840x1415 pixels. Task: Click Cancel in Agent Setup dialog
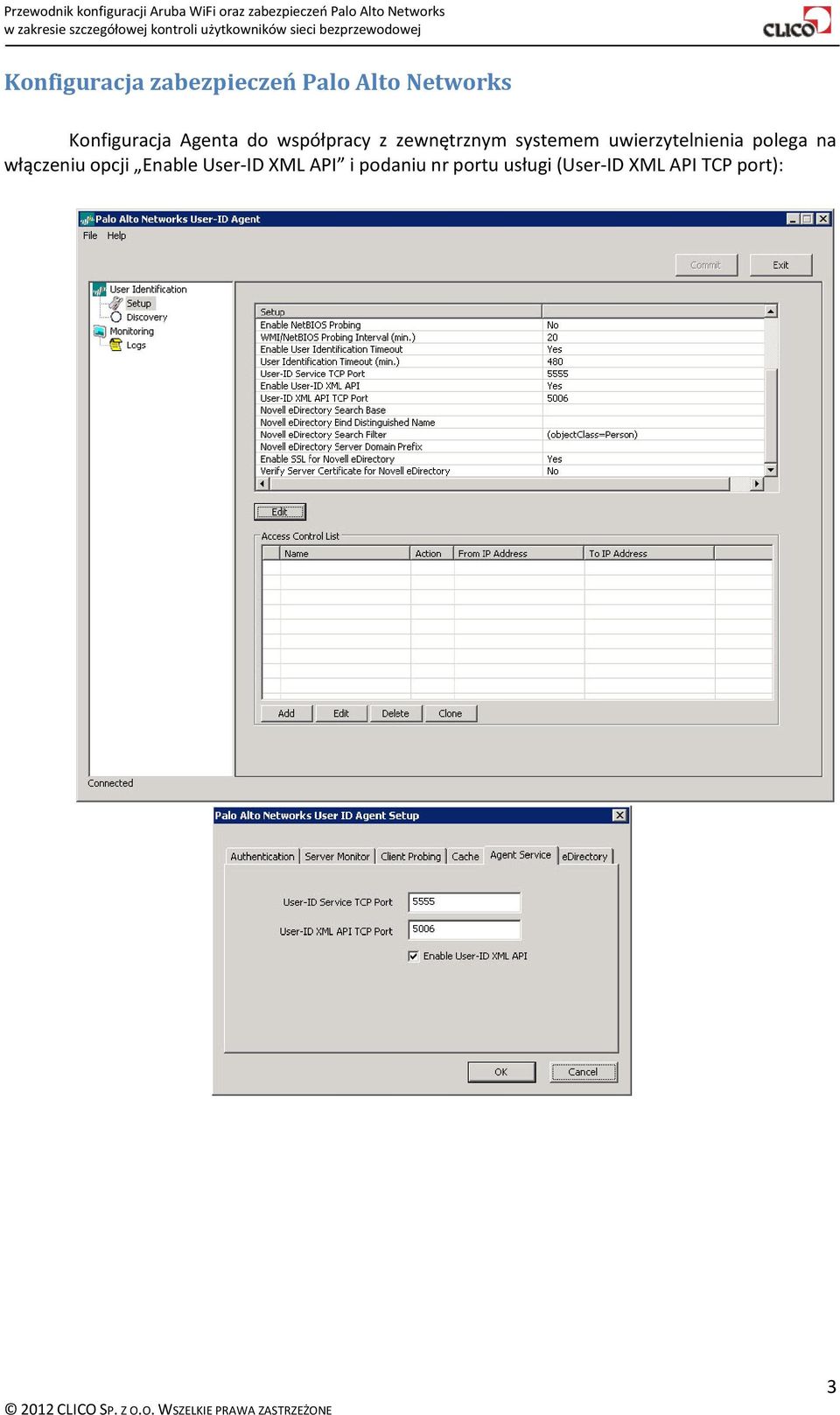pos(584,1072)
